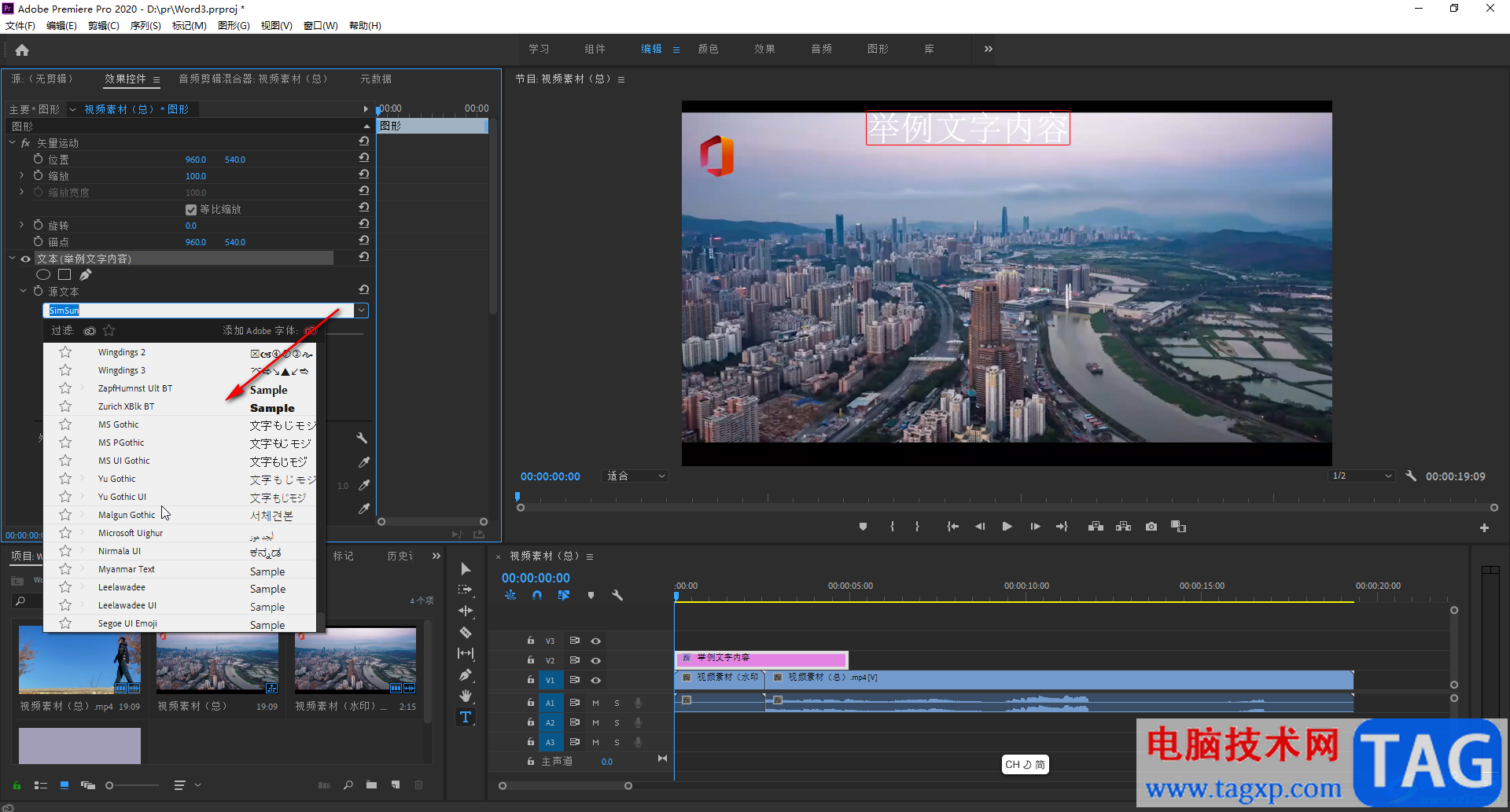This screenshot has height=812, width=1510.
Task: Toggle snap in timeline magnet
Action: coord(537,595)
